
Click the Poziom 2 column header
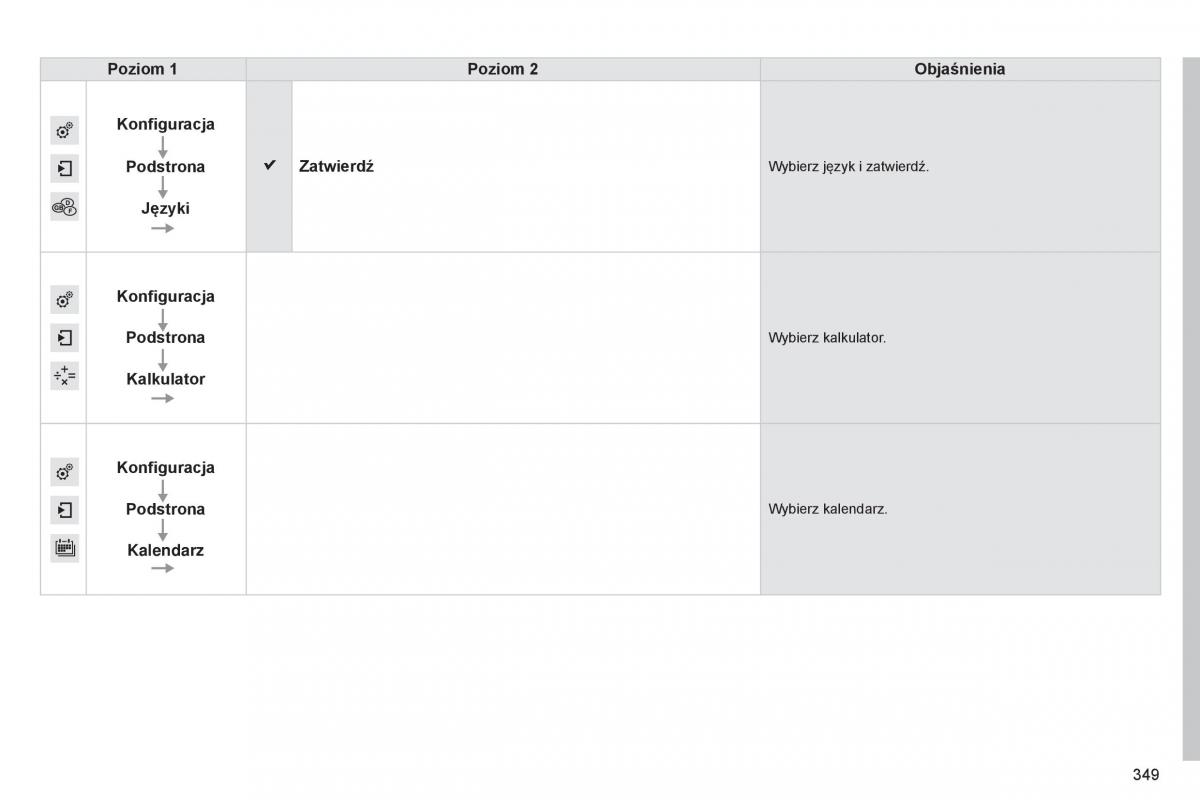tap(503, 69)
